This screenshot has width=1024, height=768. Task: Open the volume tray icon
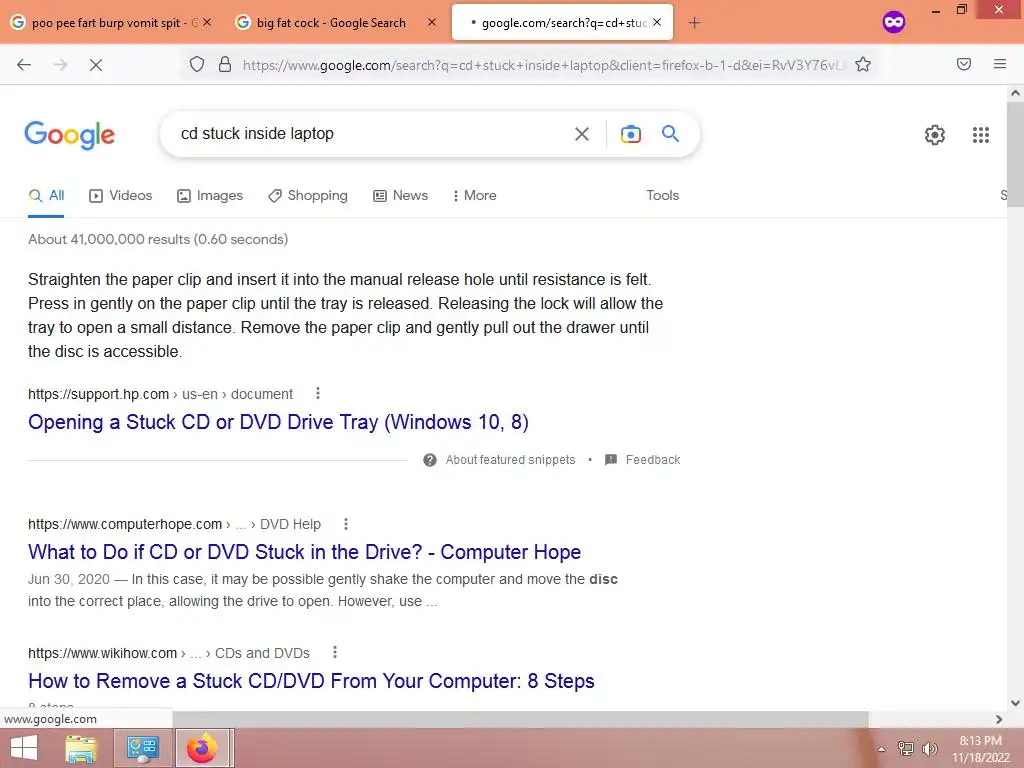(929, 749)
